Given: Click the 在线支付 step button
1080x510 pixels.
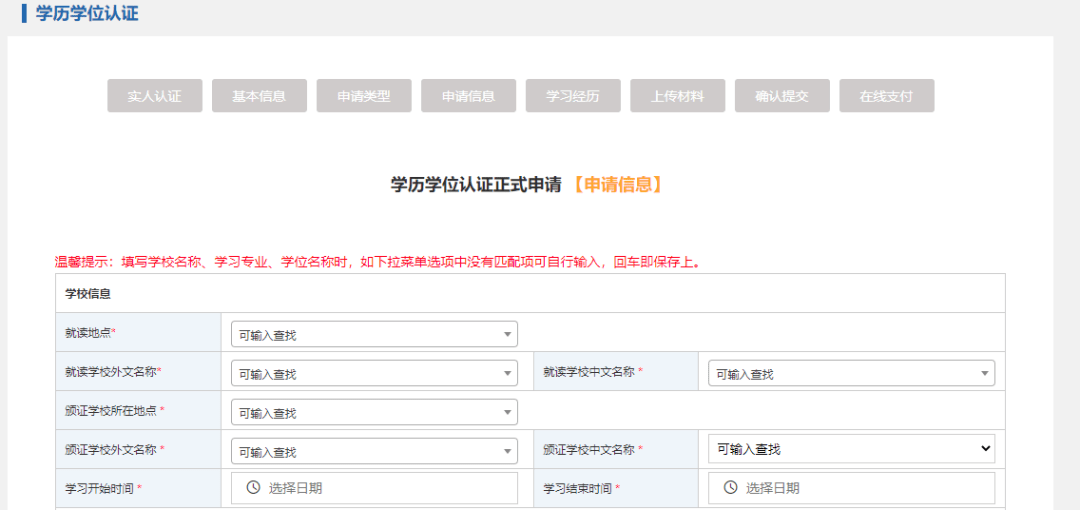Looking at the screenshot, I should [x=886, y=96].
